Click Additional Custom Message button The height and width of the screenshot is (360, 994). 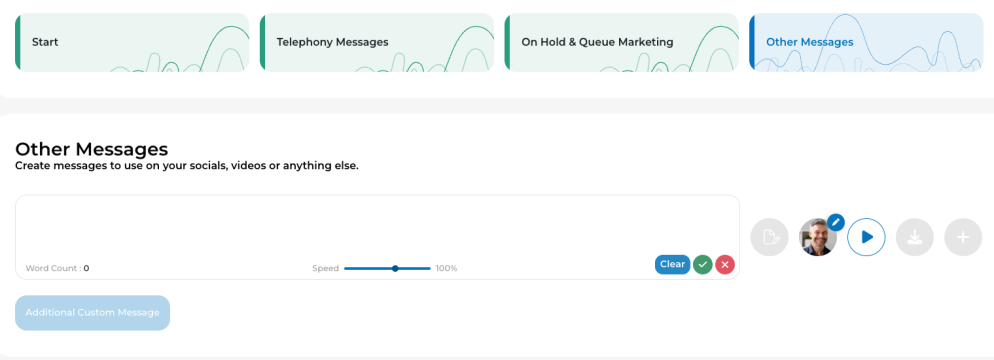93,312
